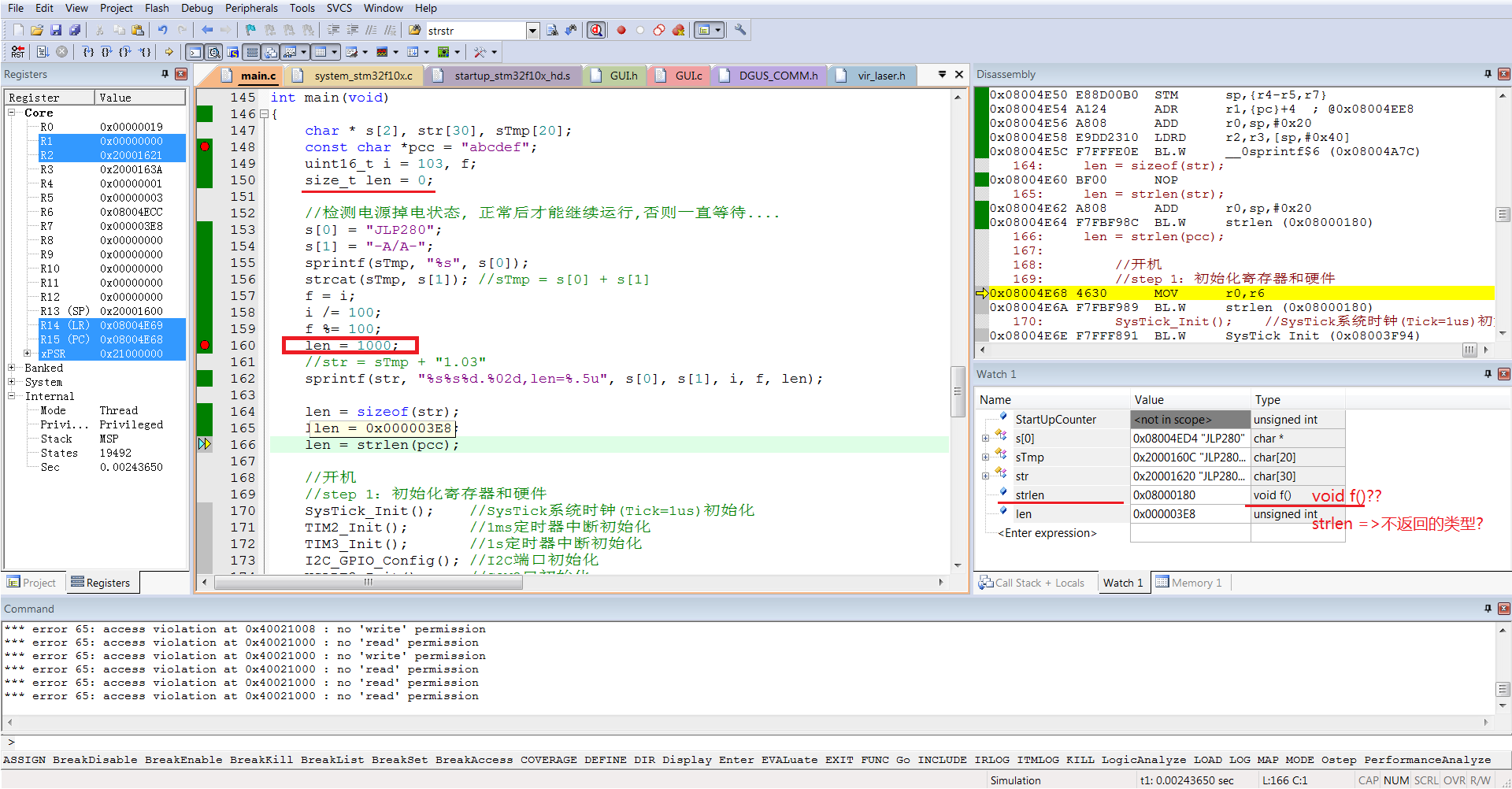Click the Run to Cursor Line icon
This screenshot has width=1512, height=789.
(144, 52)
